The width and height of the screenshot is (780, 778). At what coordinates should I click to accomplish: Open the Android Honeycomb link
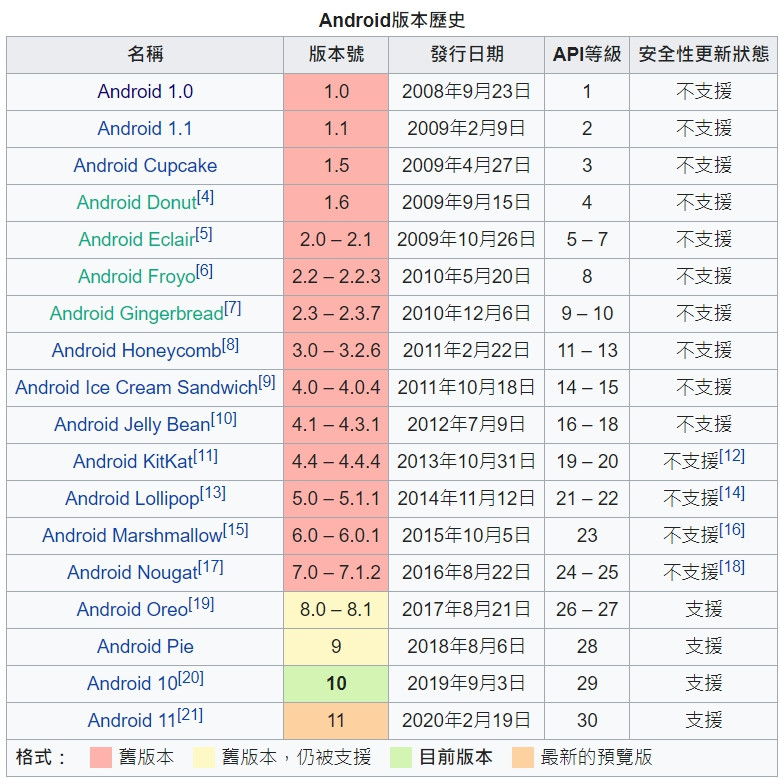pyautogui.click(x=137, y=351)
